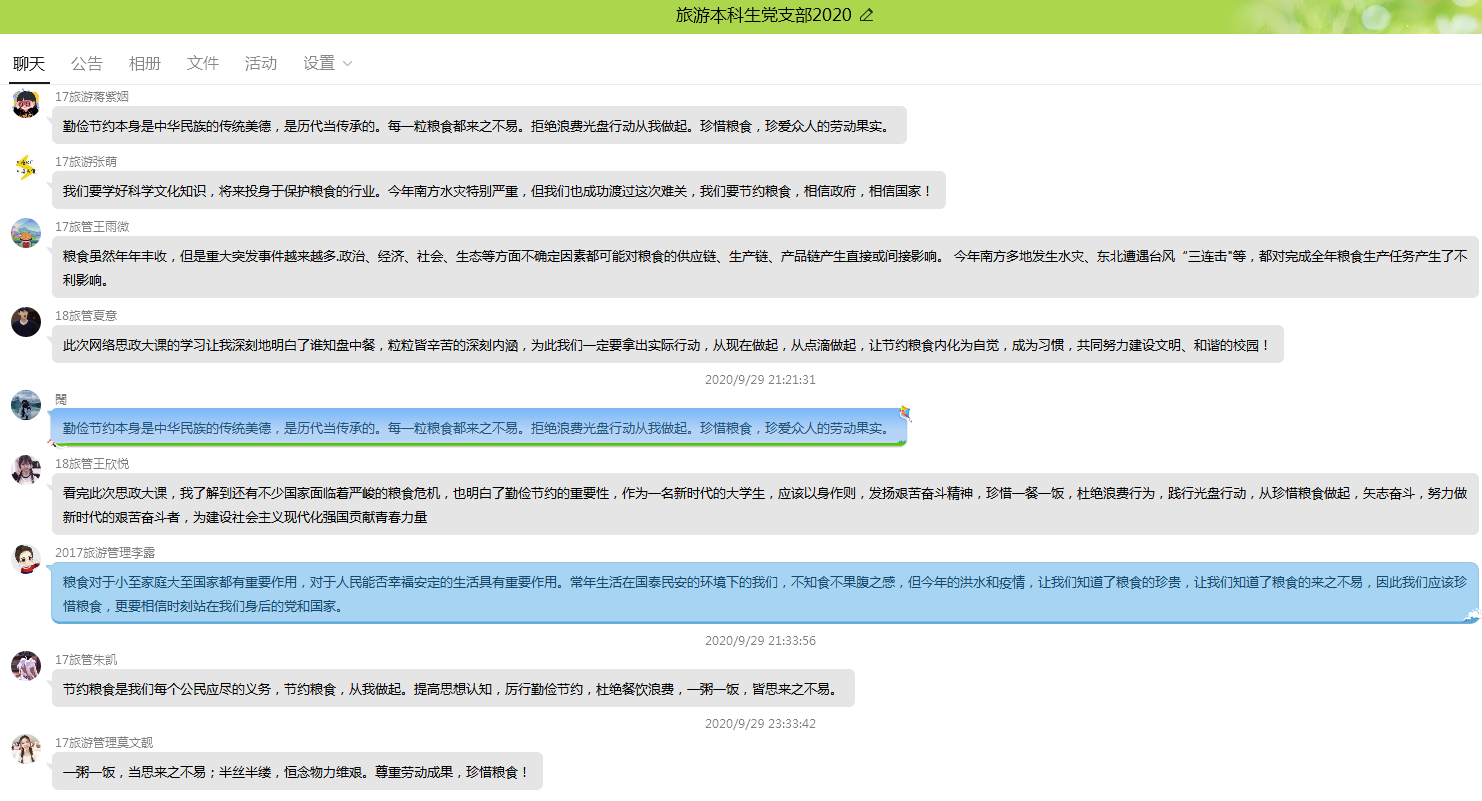Expand the 设置 dropdown menu
1482x801 pixels.
tap(328, 63)
